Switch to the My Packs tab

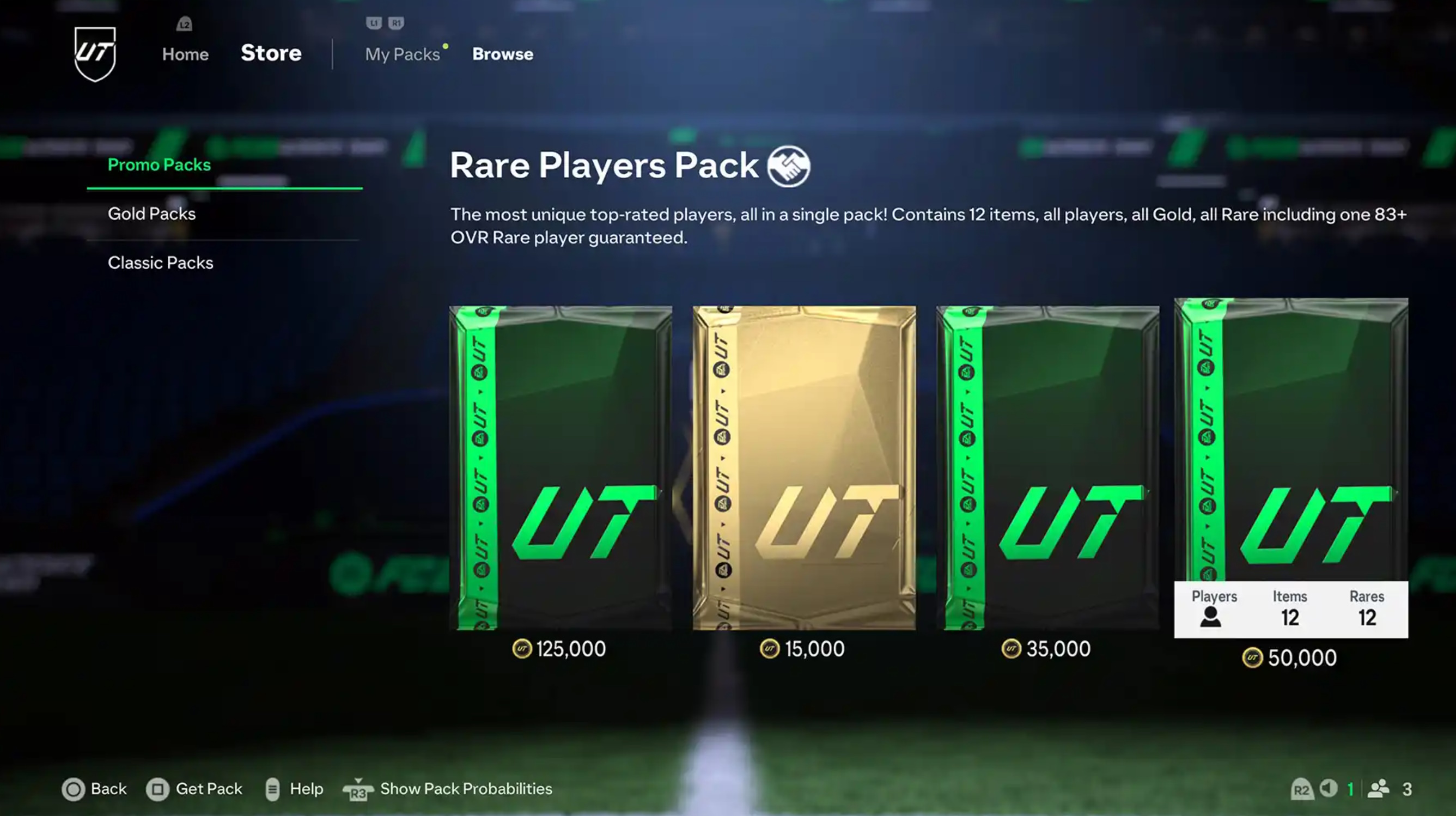(403, 54)
